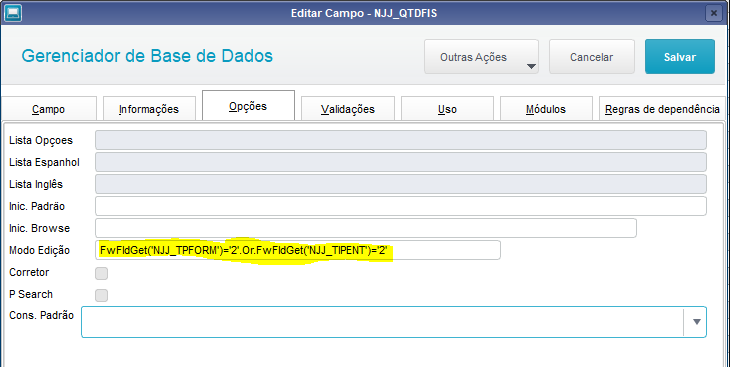Click the Gerenciador de Base de Dados heading
Viewport: 730px width, 367px height.
[147, 56]
